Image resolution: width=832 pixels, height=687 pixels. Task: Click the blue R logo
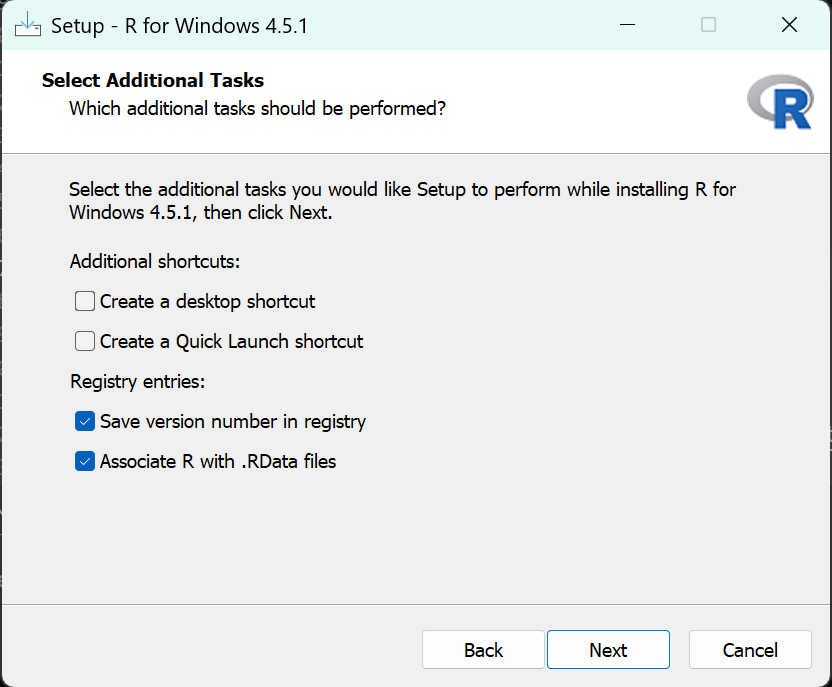click(x=779, y=105)
